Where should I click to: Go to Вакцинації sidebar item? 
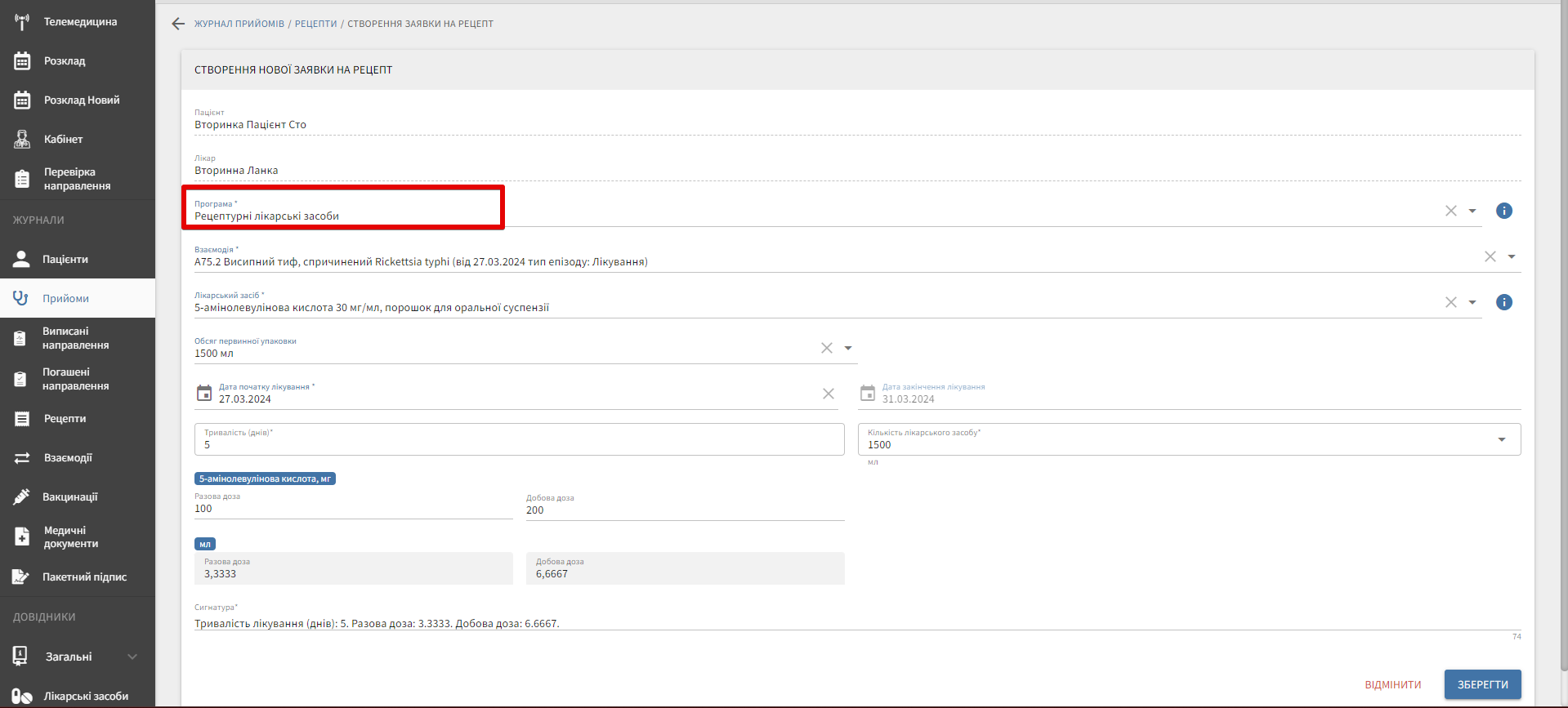(x=69, y=496)
